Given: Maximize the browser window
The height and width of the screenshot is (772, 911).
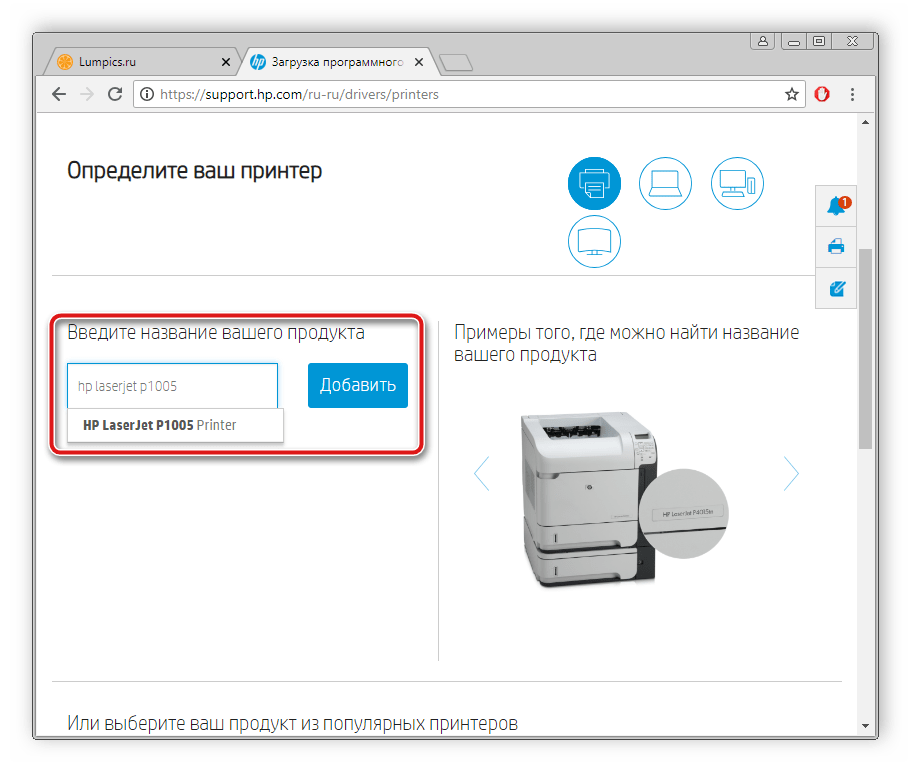Looking at the screenshot, I should pos(819,41).
